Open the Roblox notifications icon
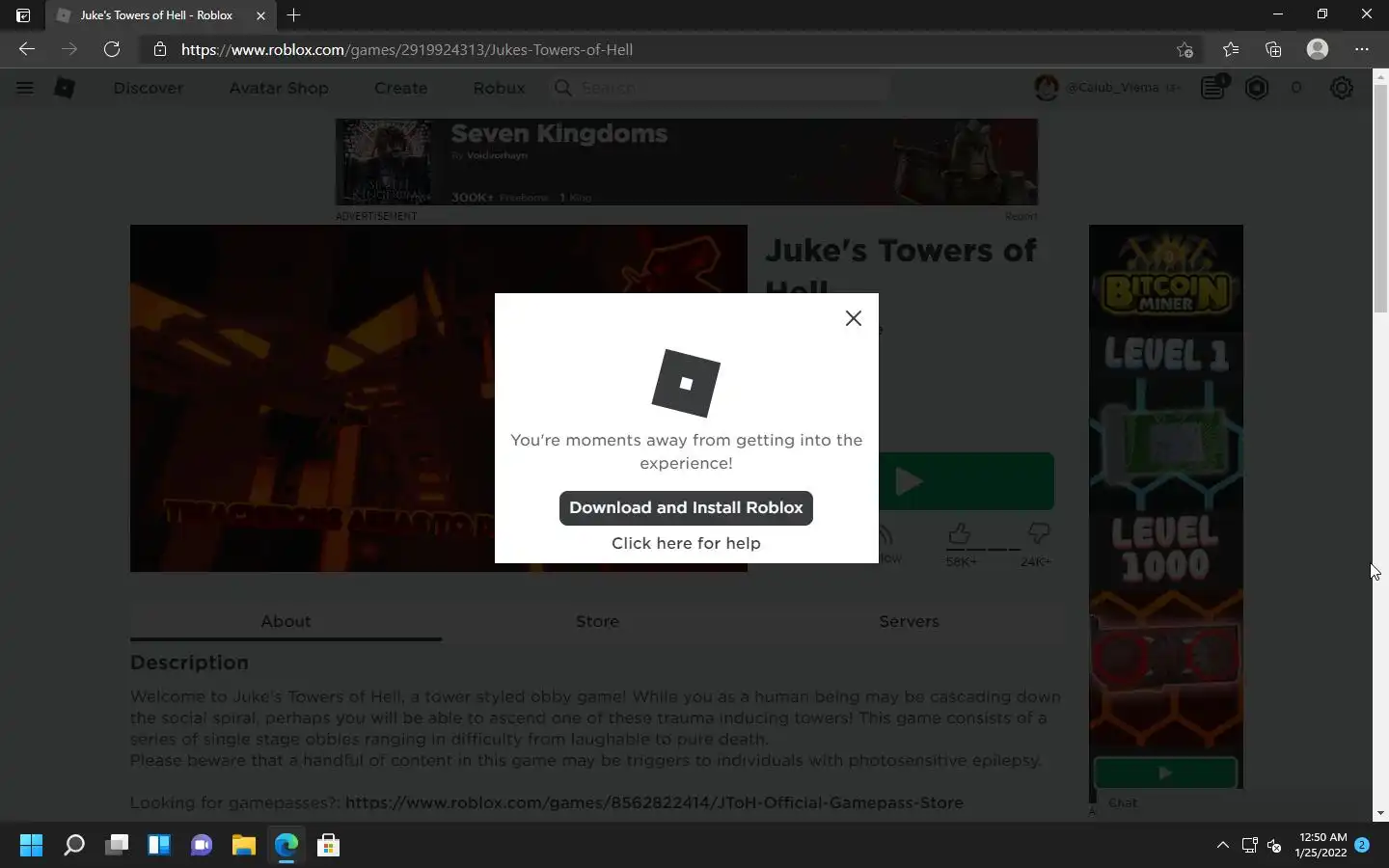Image resolution: width=1389 pixels, height=868 pixels. pyautogui.click(x=1213, y=88)
